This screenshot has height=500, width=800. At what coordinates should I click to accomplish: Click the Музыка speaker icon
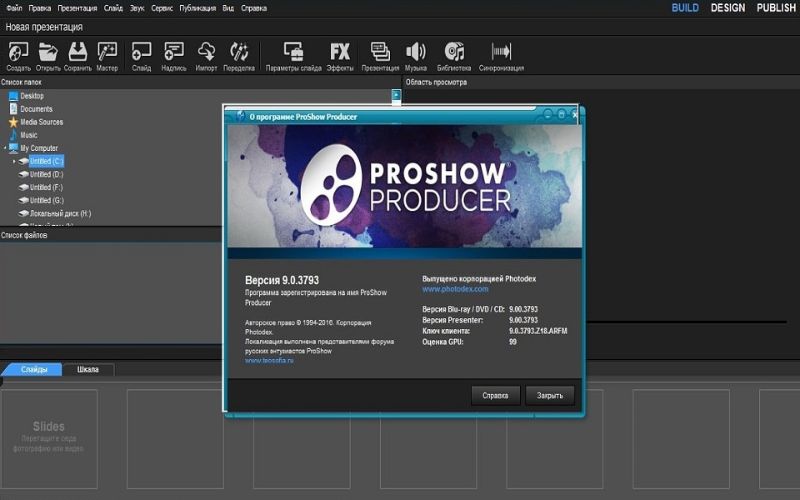(416, 52)
